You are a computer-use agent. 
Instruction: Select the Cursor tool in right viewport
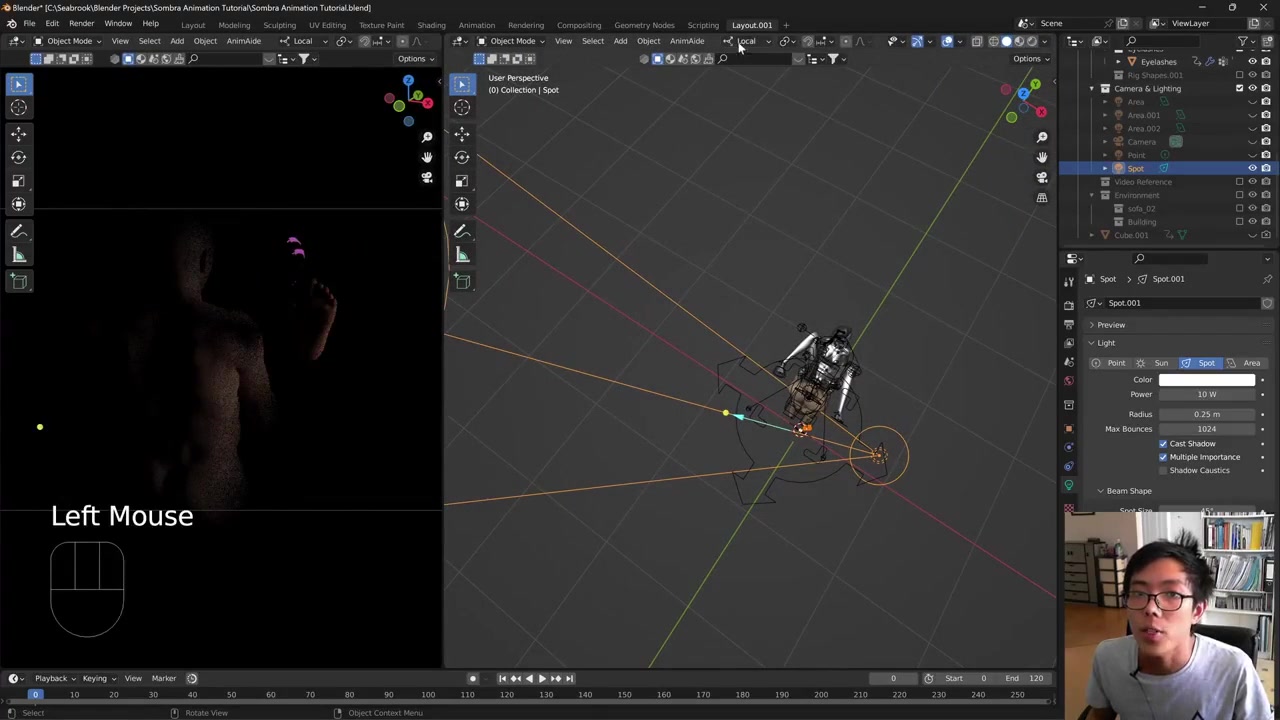pyautogui.click(x=462, y=108)
